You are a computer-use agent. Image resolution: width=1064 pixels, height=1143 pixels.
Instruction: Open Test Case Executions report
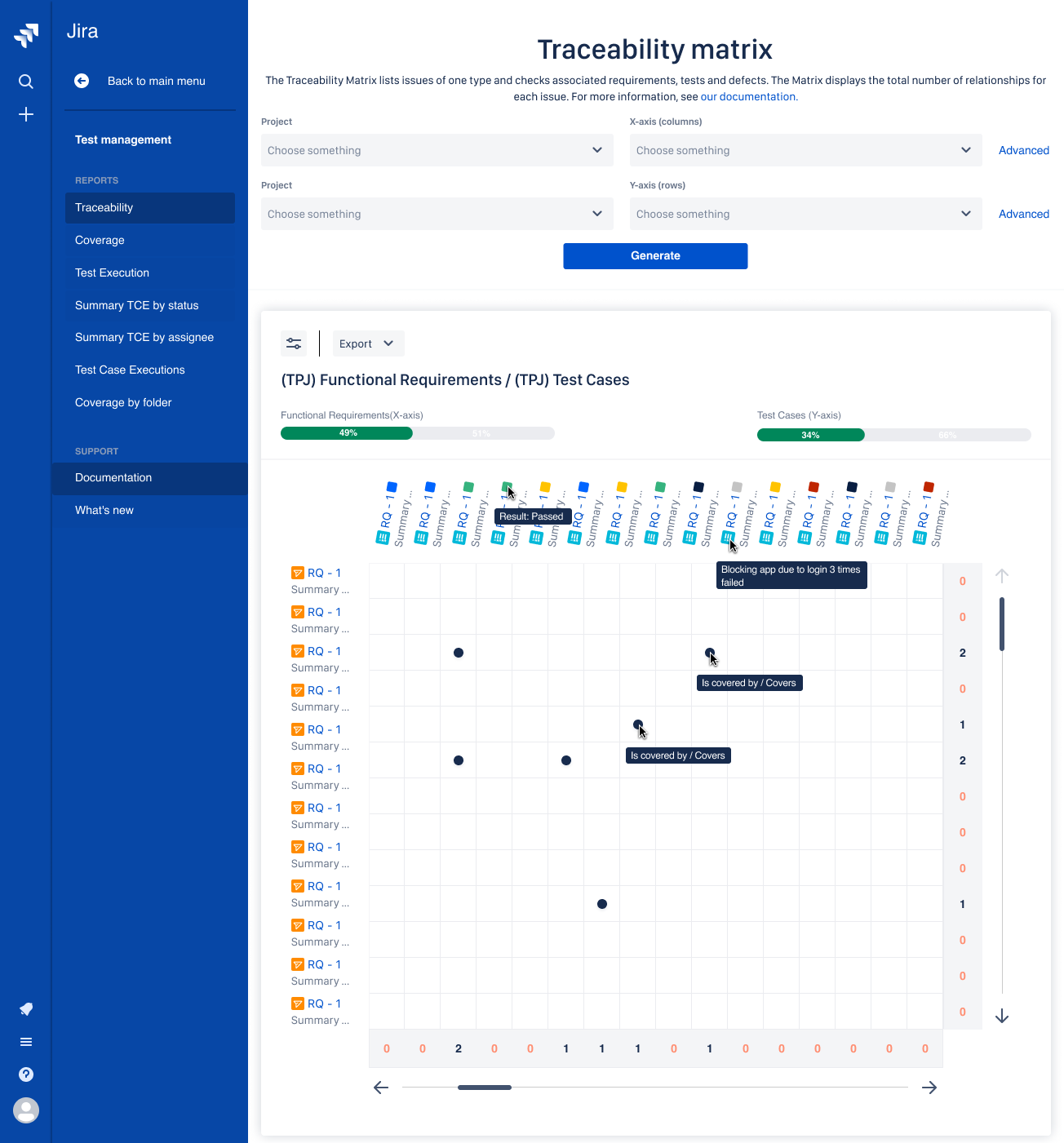click(150, 370)
